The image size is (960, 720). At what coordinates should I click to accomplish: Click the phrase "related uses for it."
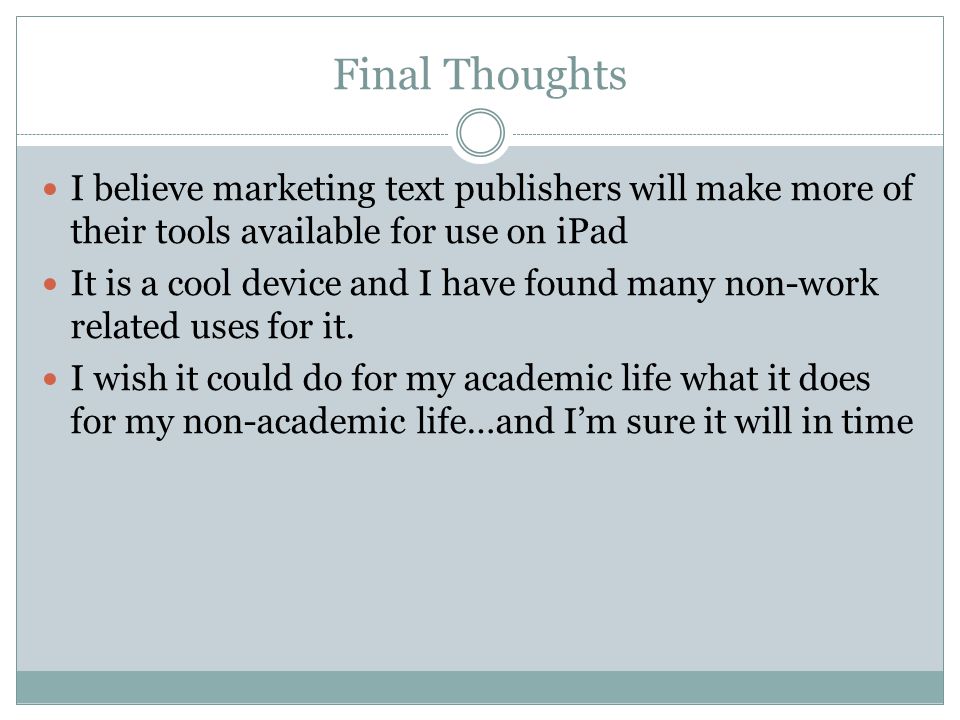[x=212, y=326]
